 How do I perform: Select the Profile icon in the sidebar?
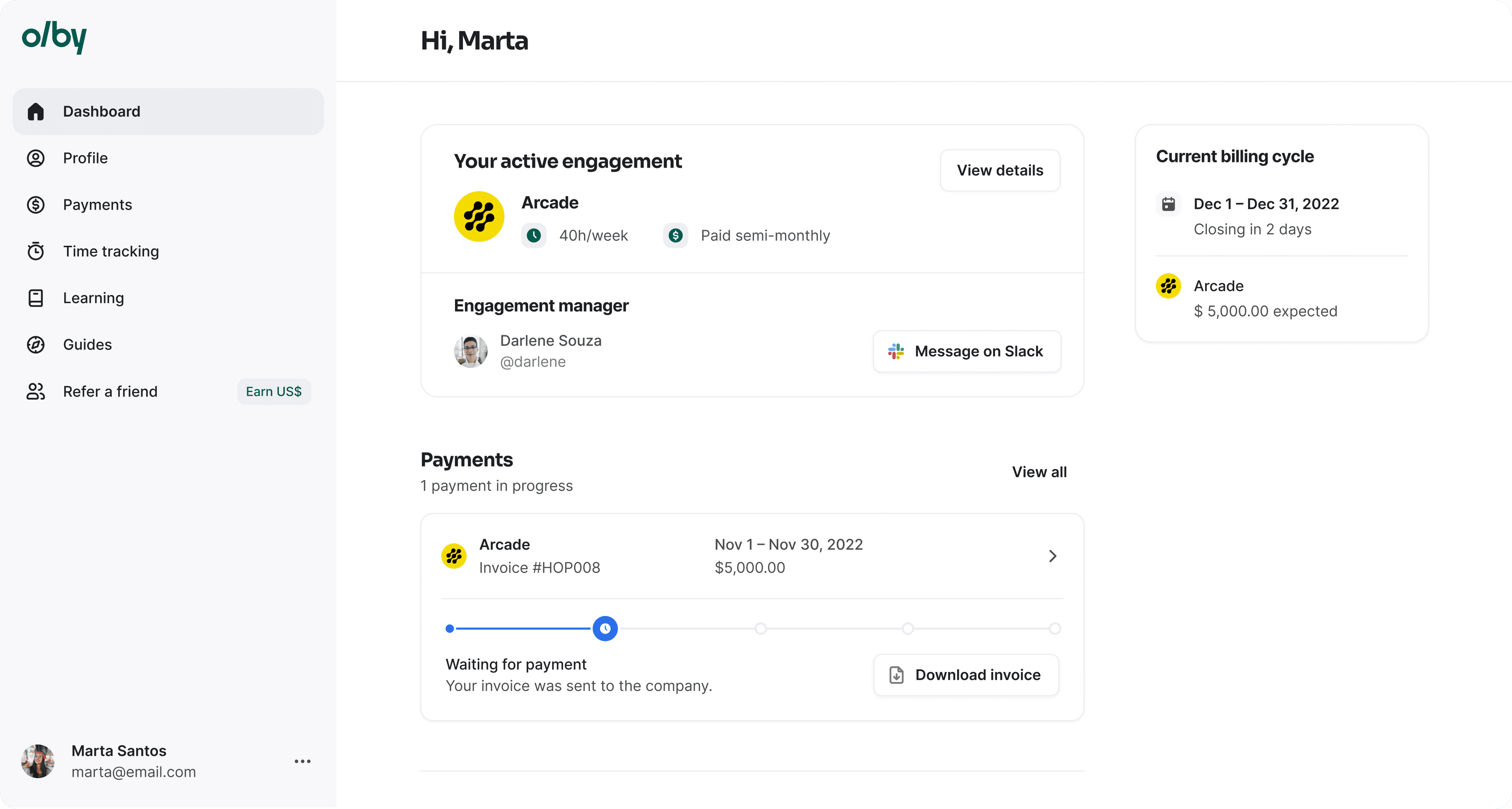[36, 157]
